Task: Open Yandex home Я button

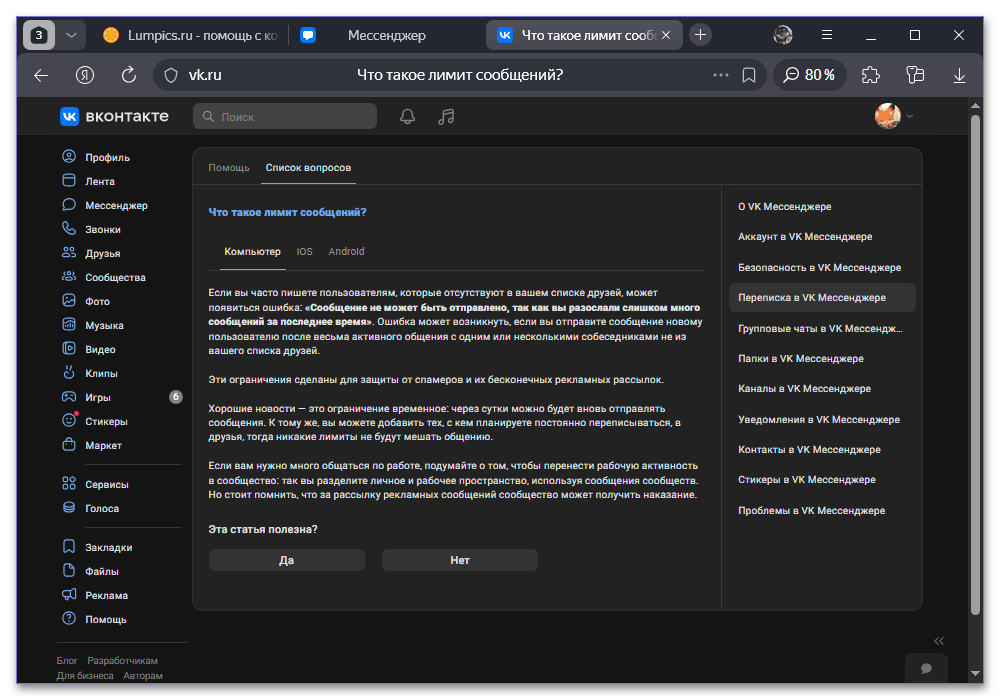Action: pos(85,75)
